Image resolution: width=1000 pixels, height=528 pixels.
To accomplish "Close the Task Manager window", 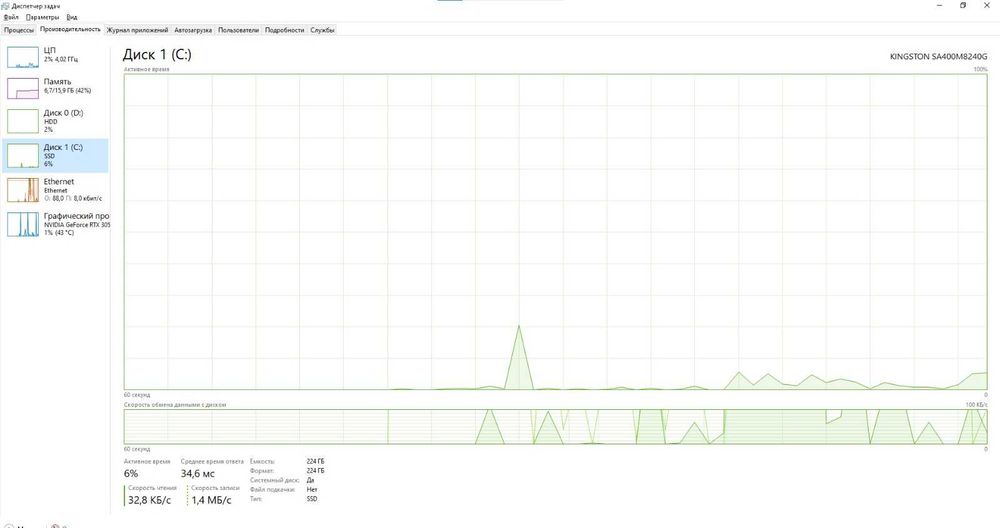I will pos(986,5).
